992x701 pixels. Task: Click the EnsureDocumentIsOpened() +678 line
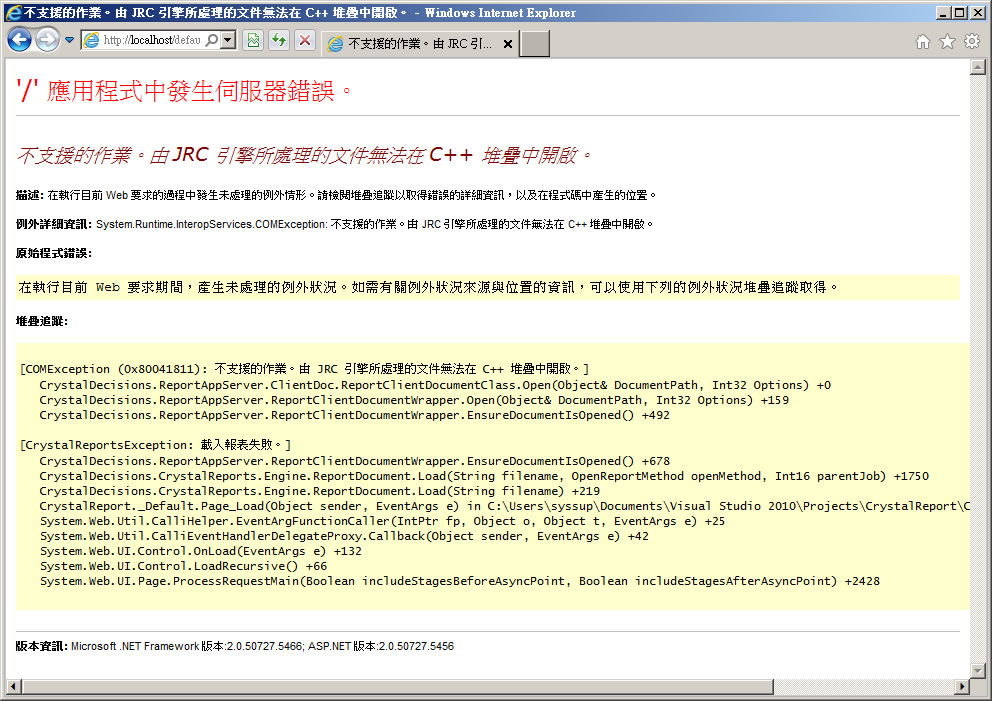[x=354, y=461]
